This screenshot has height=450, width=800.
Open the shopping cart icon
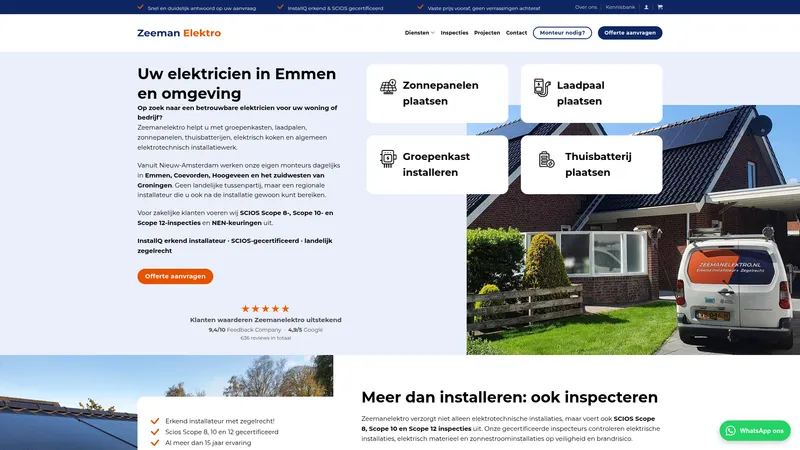coord(660,7)
